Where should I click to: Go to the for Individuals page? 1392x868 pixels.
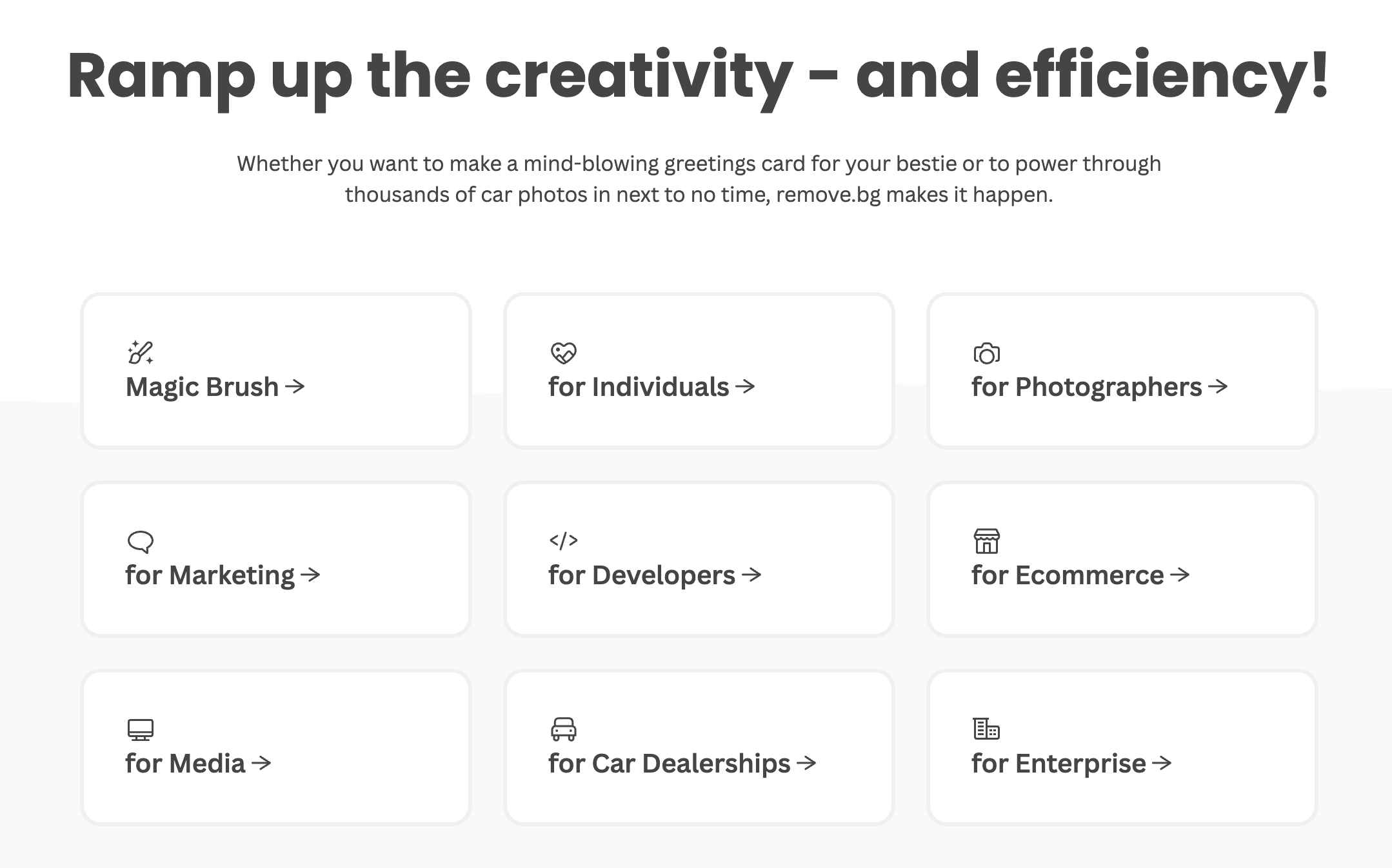click(x=639, y=387)
